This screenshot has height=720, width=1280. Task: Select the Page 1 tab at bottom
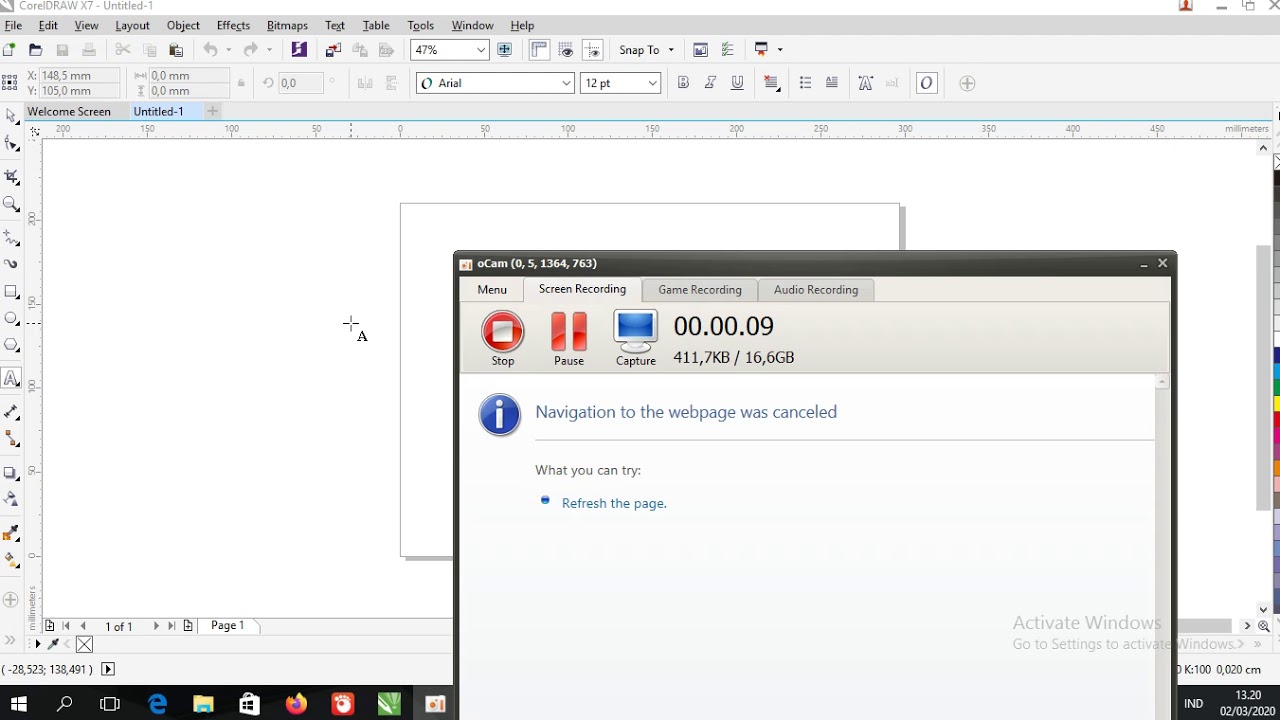point(228,626)
